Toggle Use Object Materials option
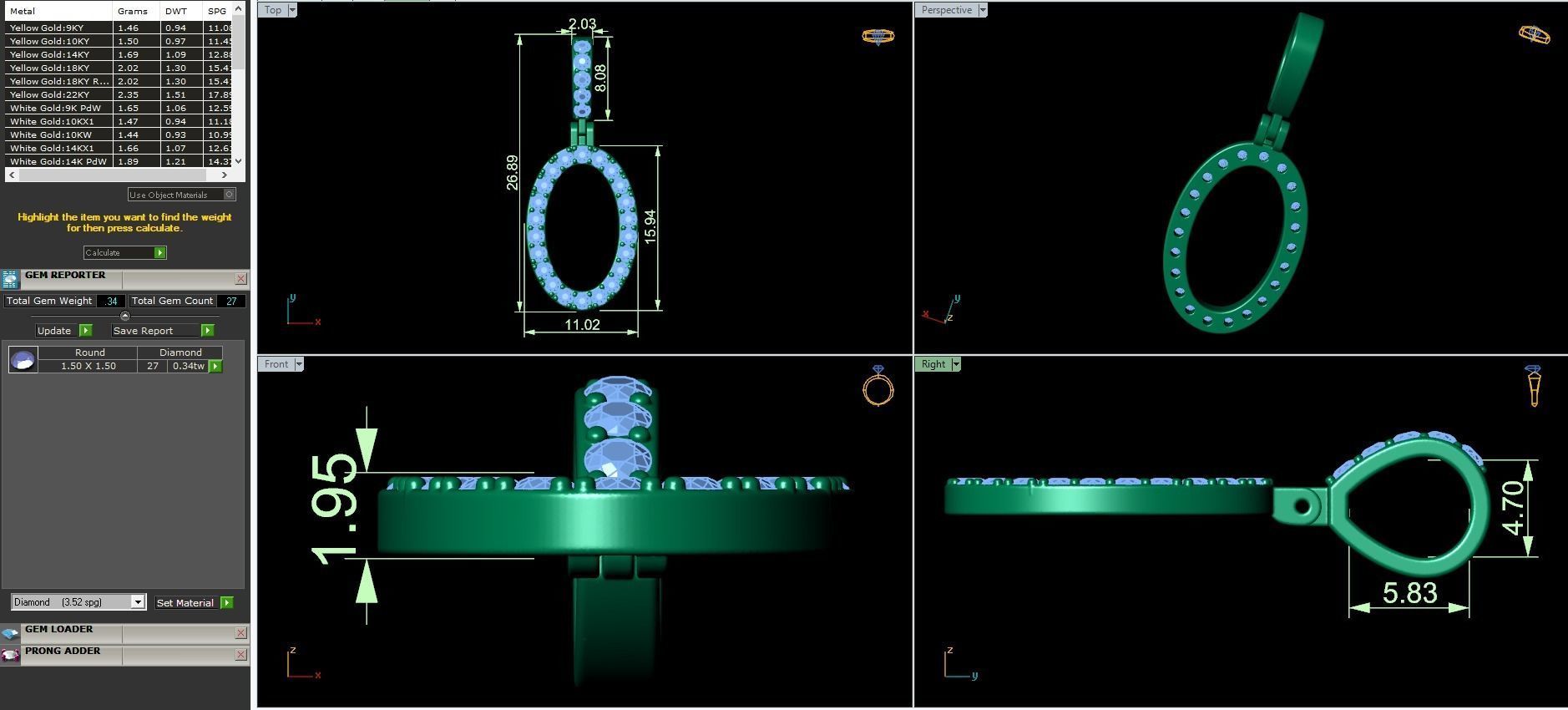The image size is (1568, 710). point(230,195)
